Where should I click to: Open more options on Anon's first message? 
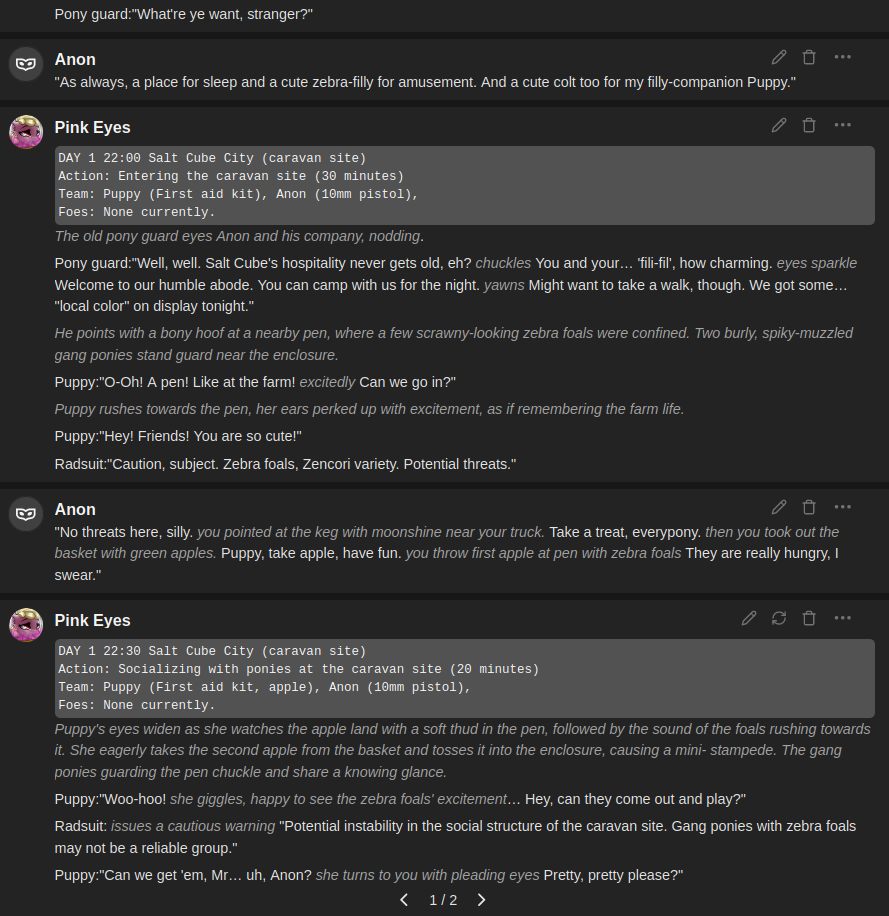(x=842, y=57)
